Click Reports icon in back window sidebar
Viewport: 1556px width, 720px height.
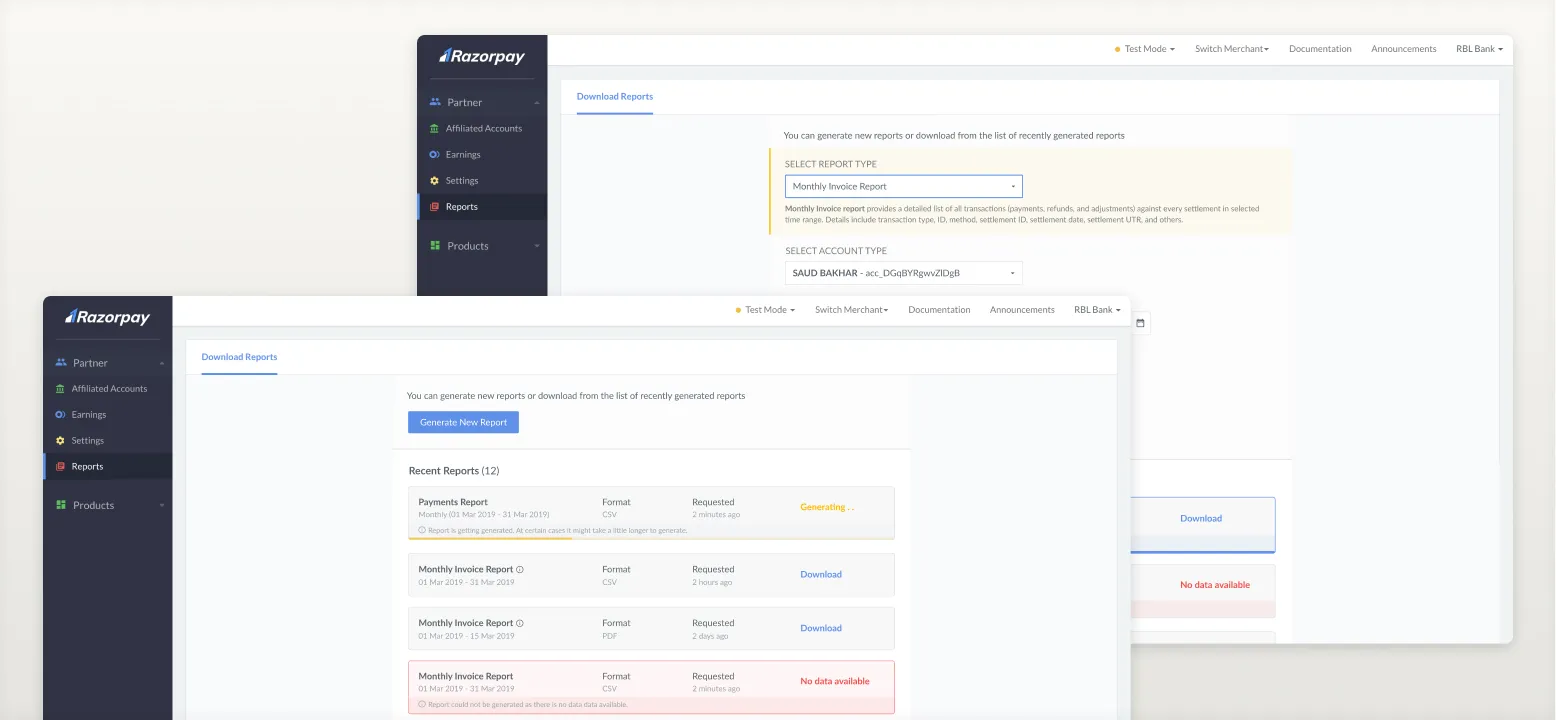[x=434, y=207]
